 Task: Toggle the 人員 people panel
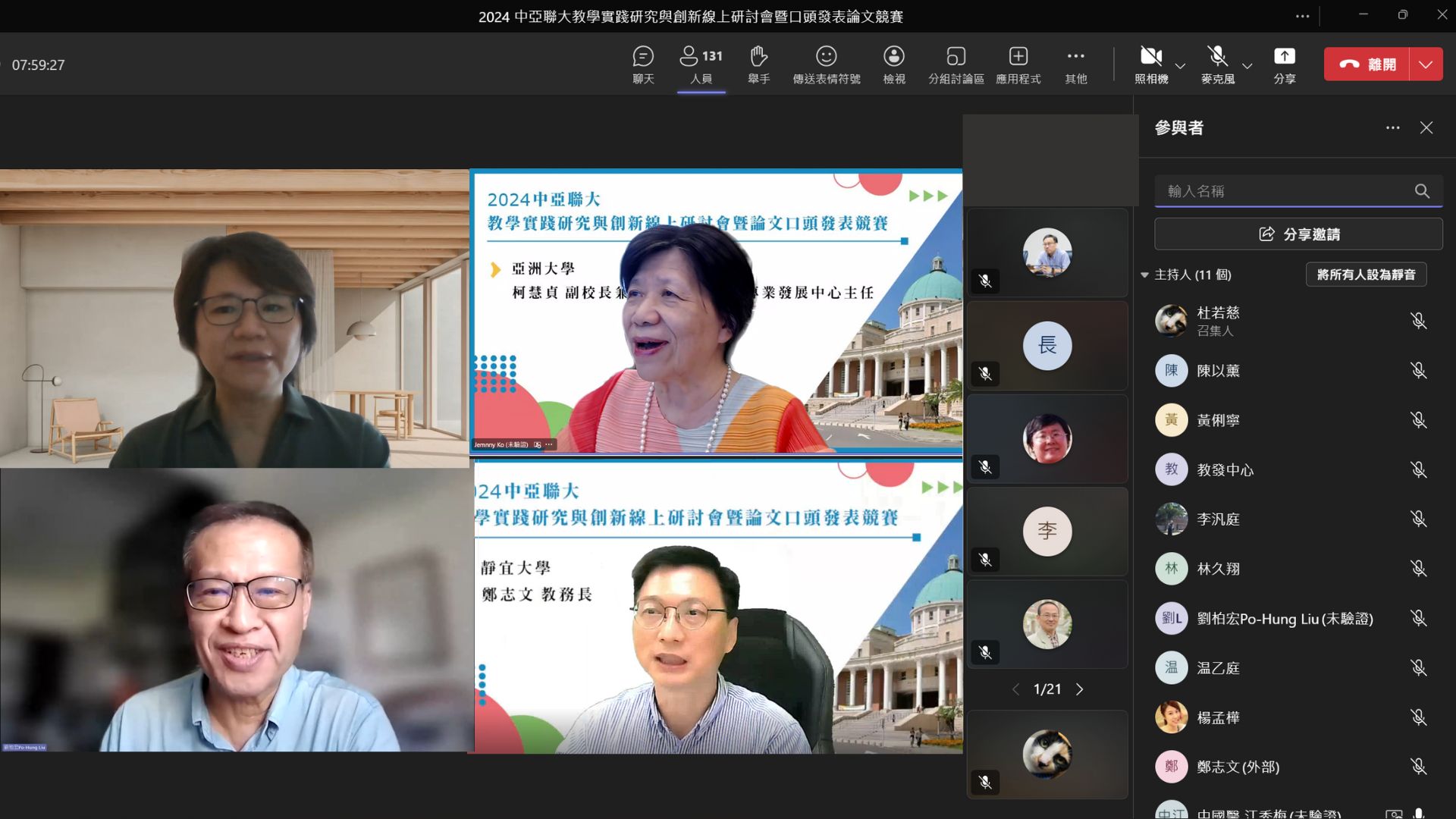pyautogui.click(x=701, y=64)
